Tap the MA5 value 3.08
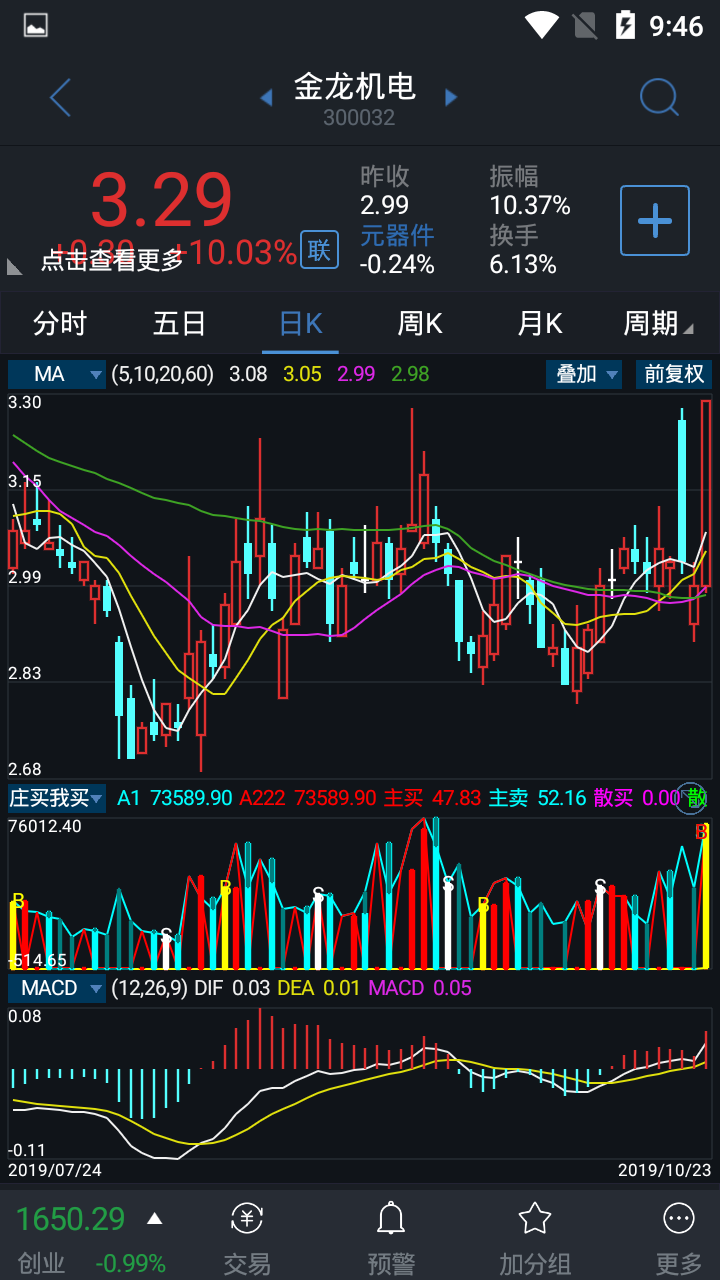This screenshot has width=720, height=1280. [x=248, y=375]
